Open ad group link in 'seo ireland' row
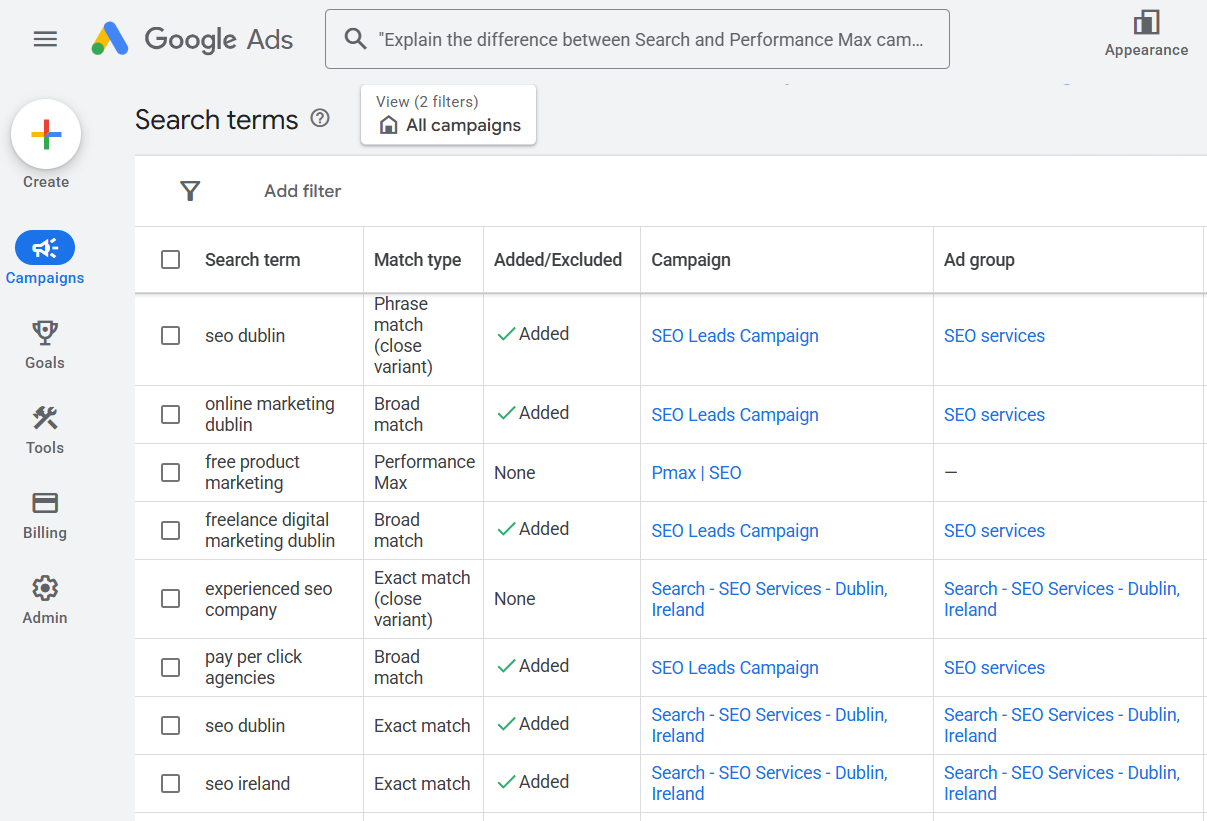The height and width of the screenshot is (821, 1207). 1062,783
